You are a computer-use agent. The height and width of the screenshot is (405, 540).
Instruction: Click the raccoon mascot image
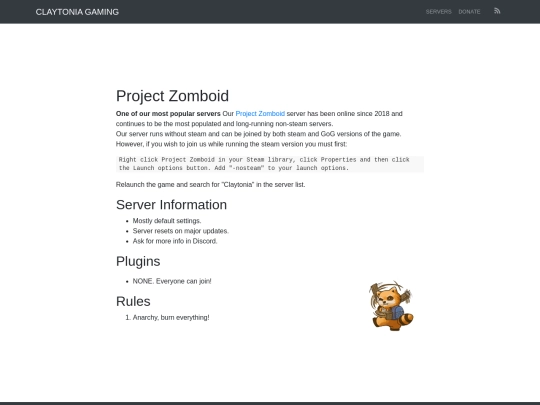click(391, 306)
